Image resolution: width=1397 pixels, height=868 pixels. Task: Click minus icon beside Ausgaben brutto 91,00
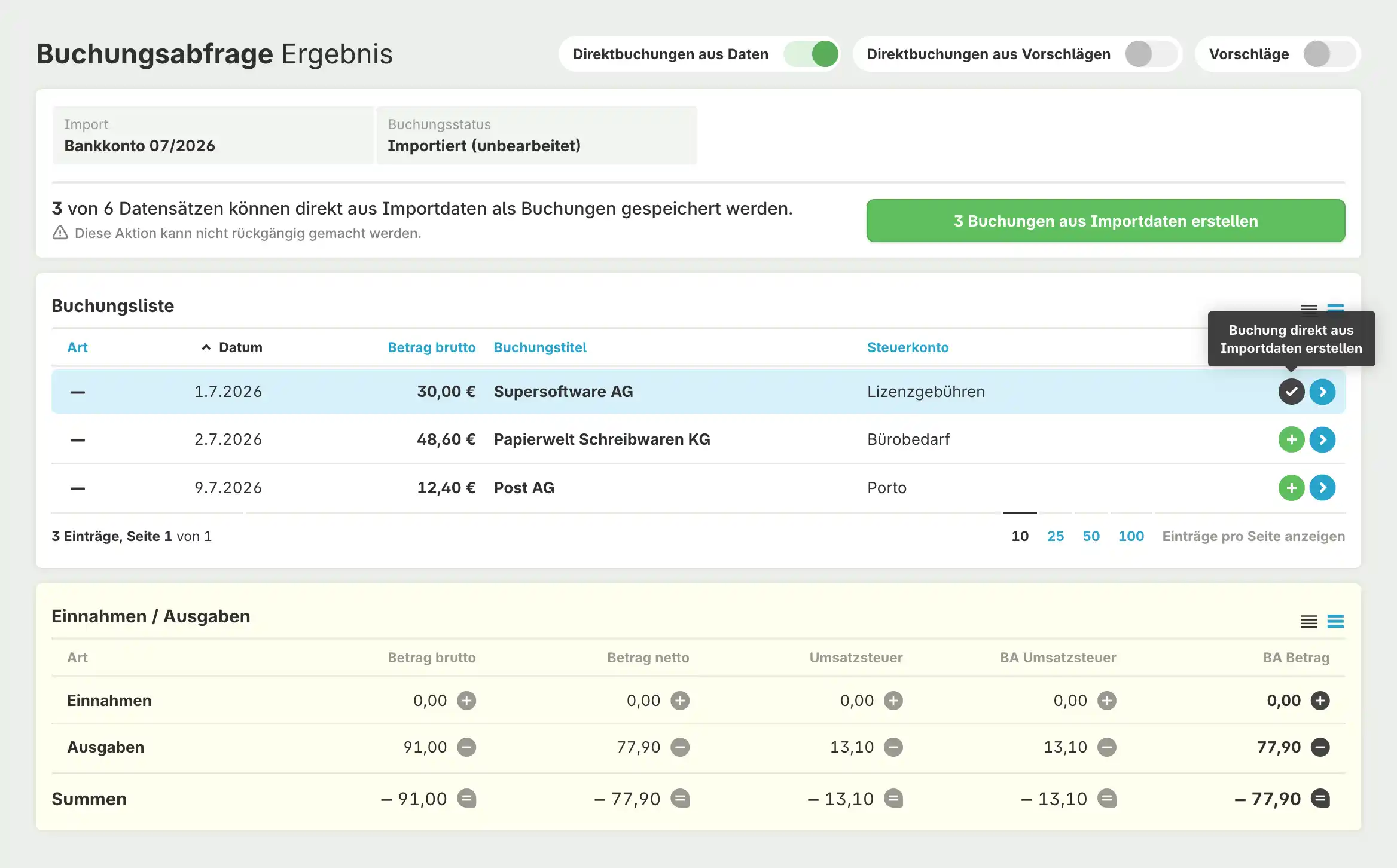pos(466,747)
